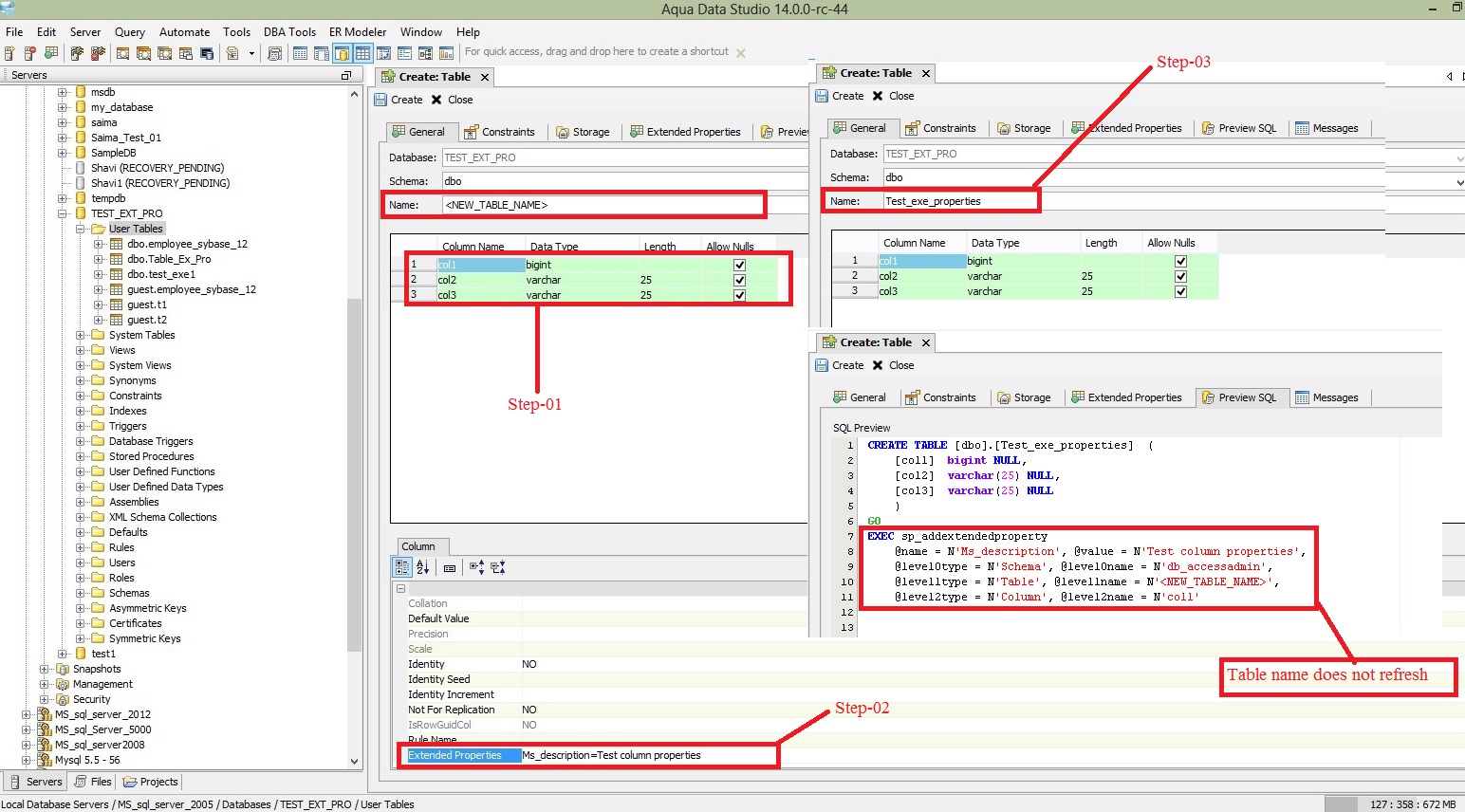Click the Mysql 5.5 - 56 server entry
Image resolution: width=1465 pixels, height=812 pixels.
pyautogui.click(x=87, y=760)
